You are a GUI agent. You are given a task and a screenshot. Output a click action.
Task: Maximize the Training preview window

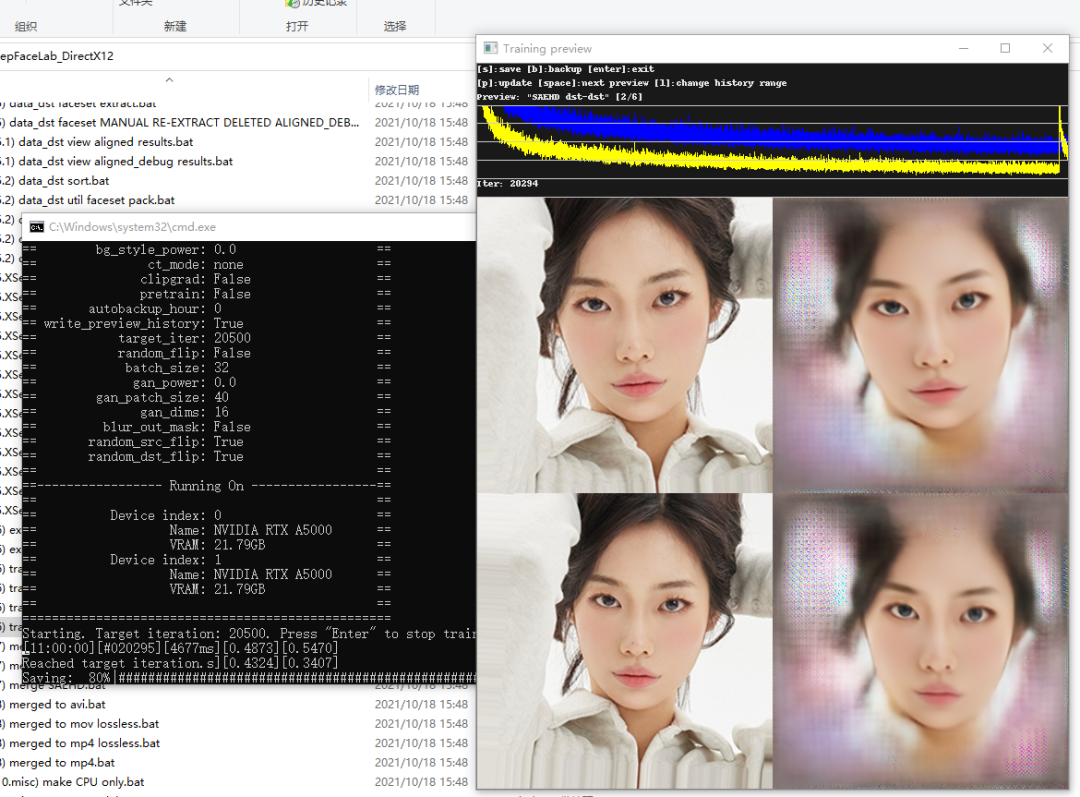click(x=1005, y=48)
